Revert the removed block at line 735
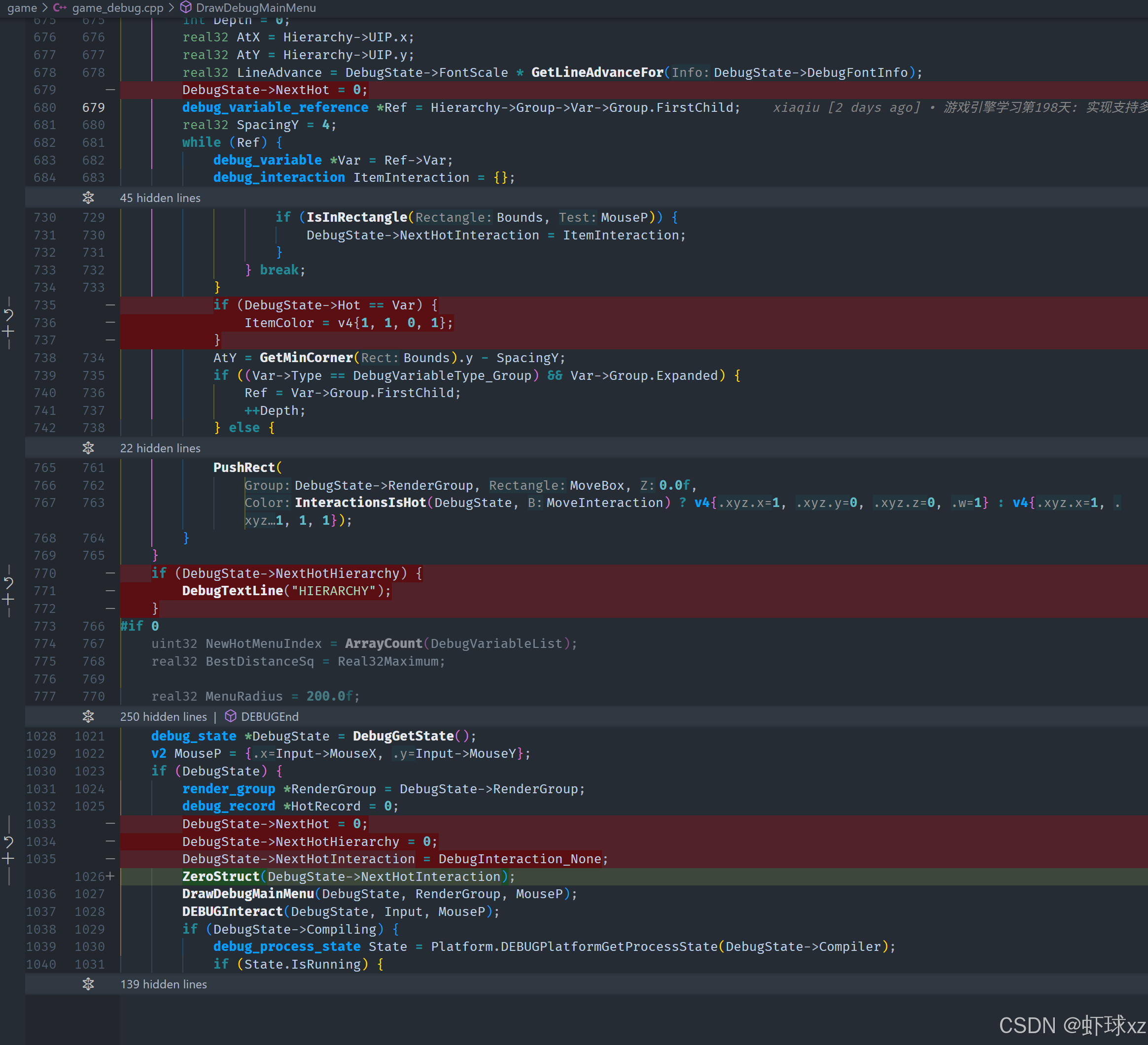 point(8,314)
